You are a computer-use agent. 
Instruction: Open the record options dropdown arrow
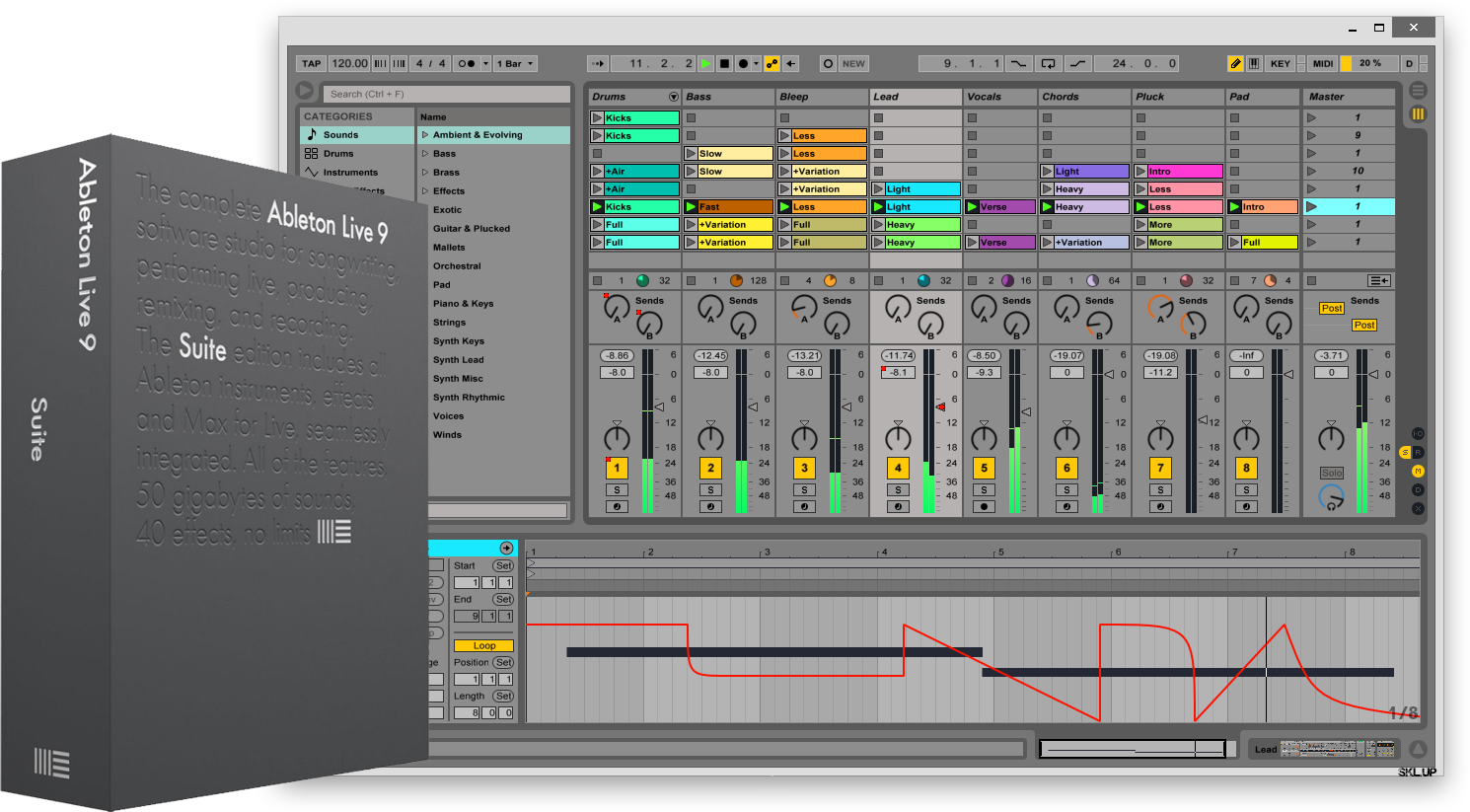tap(756, 63)
